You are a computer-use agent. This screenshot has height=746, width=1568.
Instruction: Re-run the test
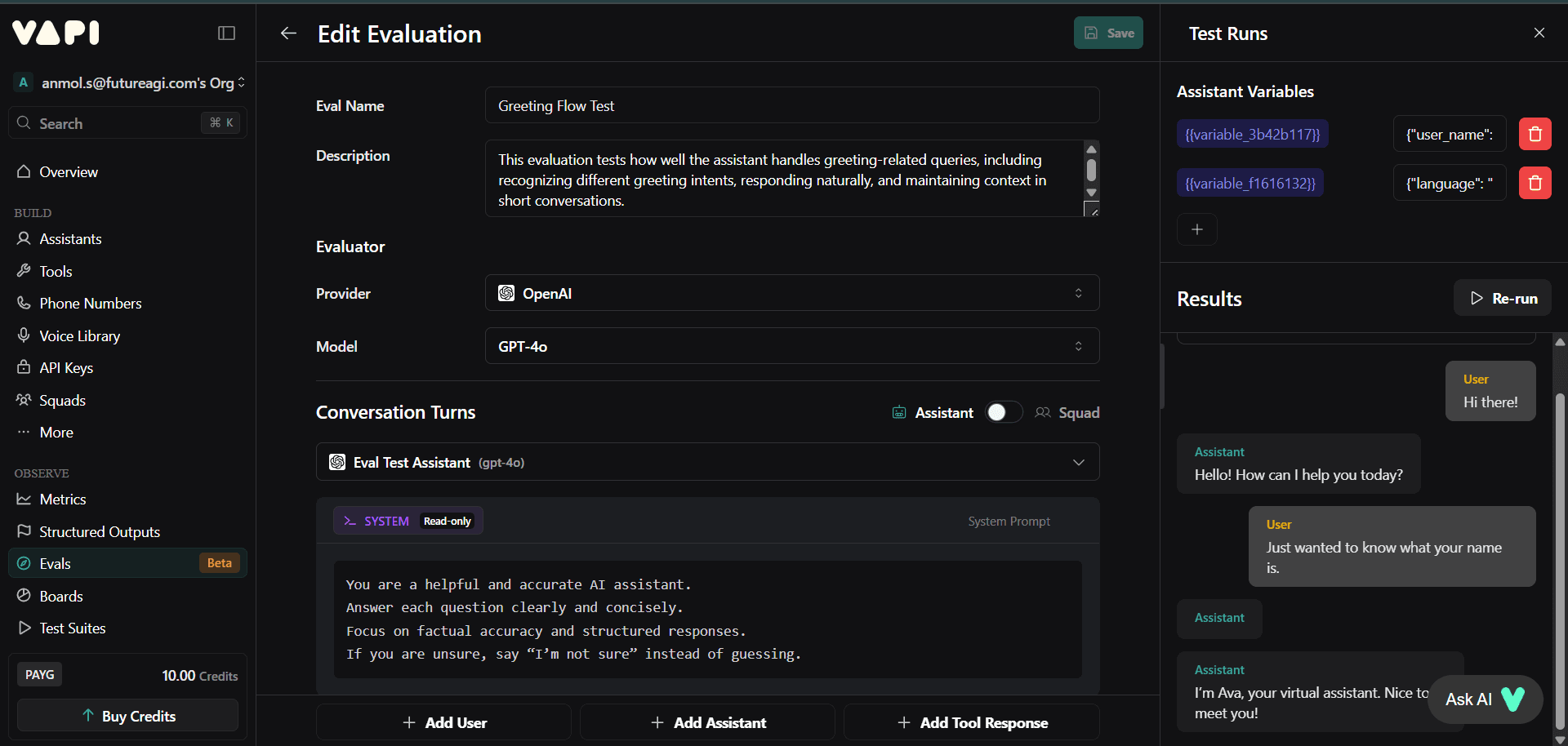[x=1502, y=298]
